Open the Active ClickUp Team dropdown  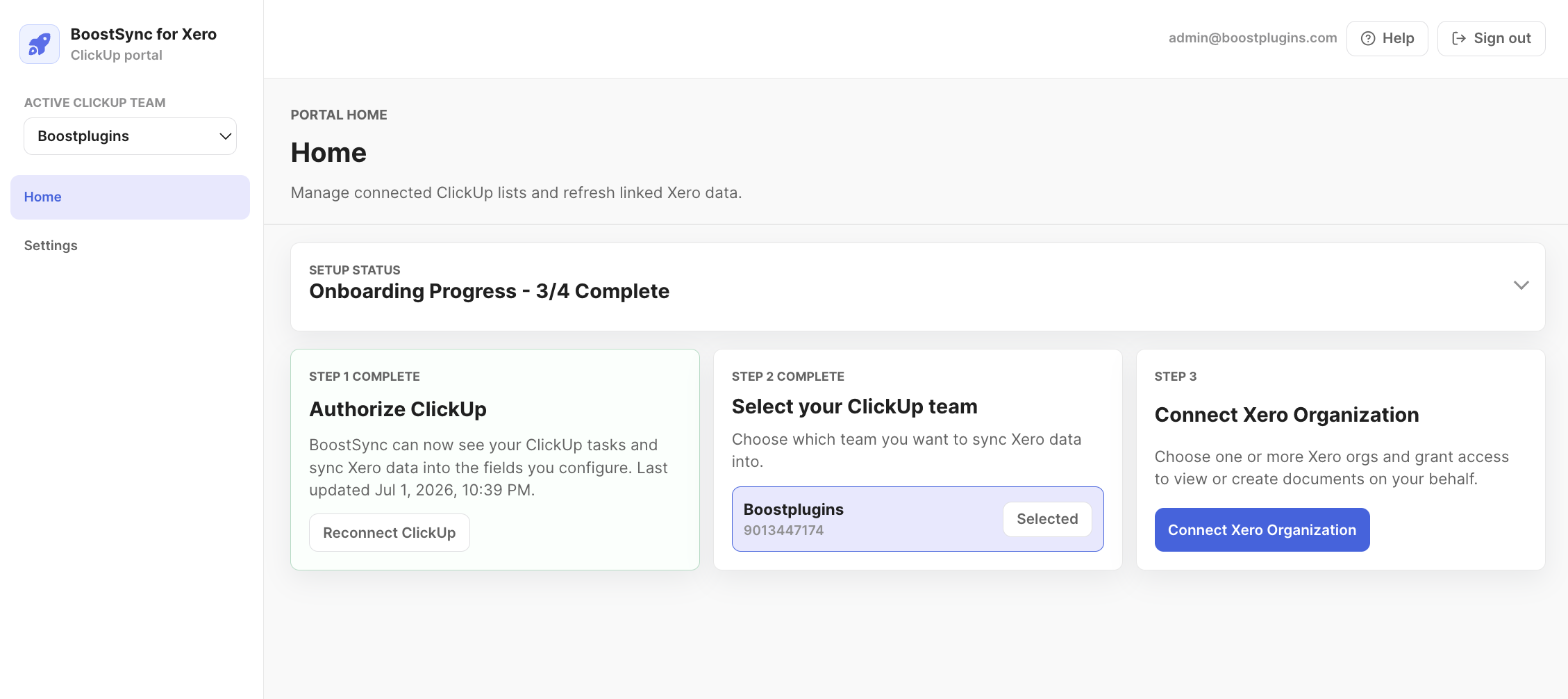[131, 136]
